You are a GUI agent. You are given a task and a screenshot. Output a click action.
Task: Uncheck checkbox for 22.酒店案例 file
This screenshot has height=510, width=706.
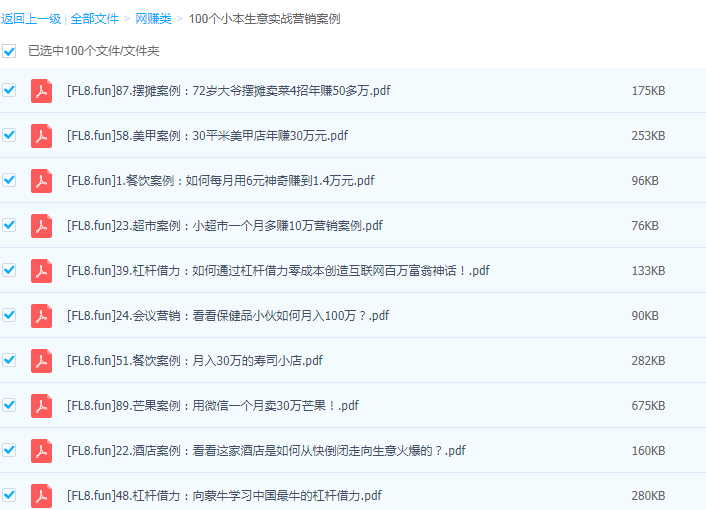(x=9, y=450)
